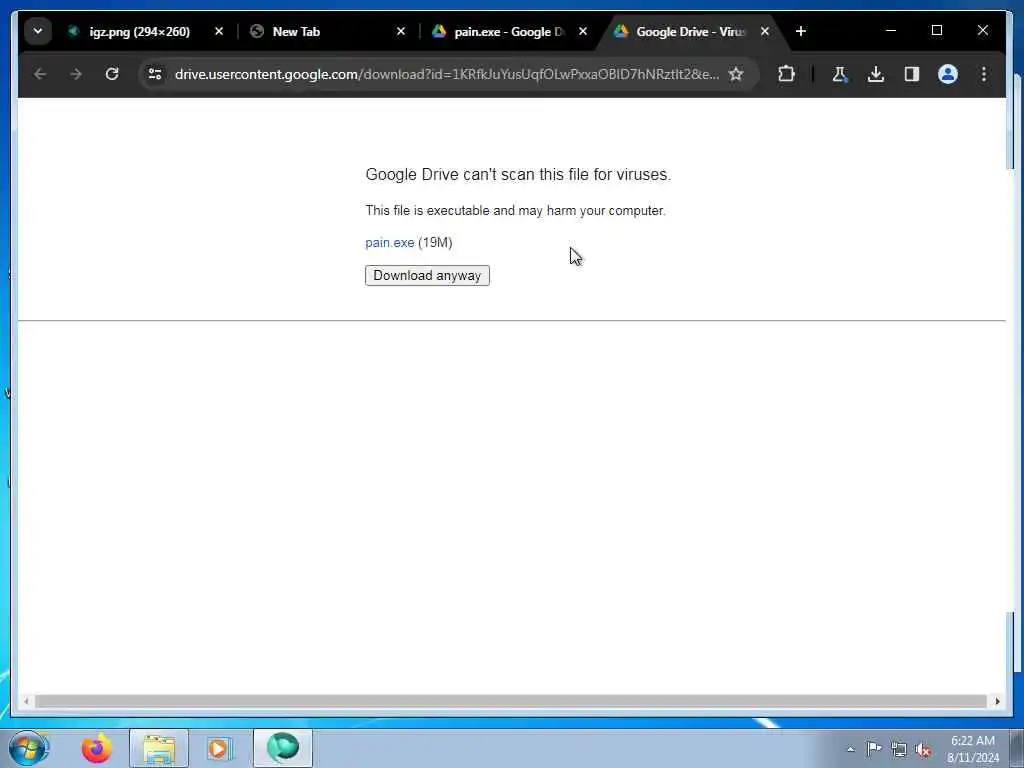Close the pain.exe Google Drive tab
Viewport: 1024px width, 768px height.
[x=583, y=31]
